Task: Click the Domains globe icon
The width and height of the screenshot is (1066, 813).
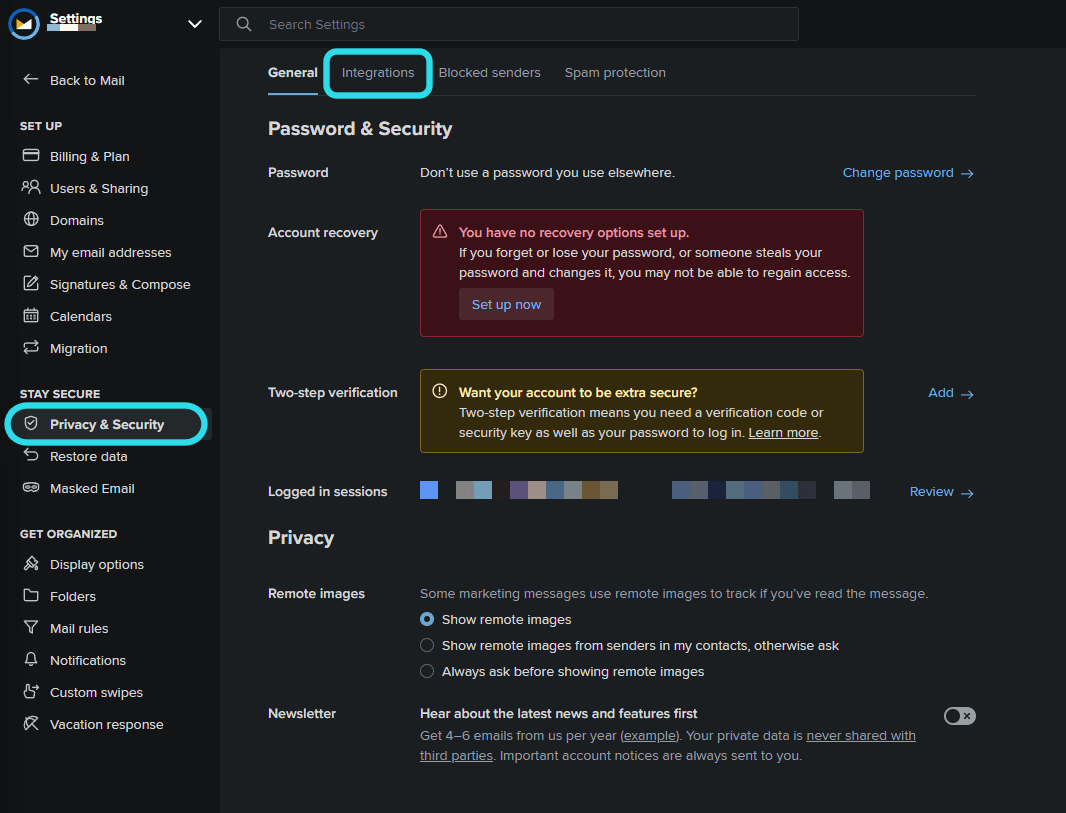Action: tap(31, 220)
